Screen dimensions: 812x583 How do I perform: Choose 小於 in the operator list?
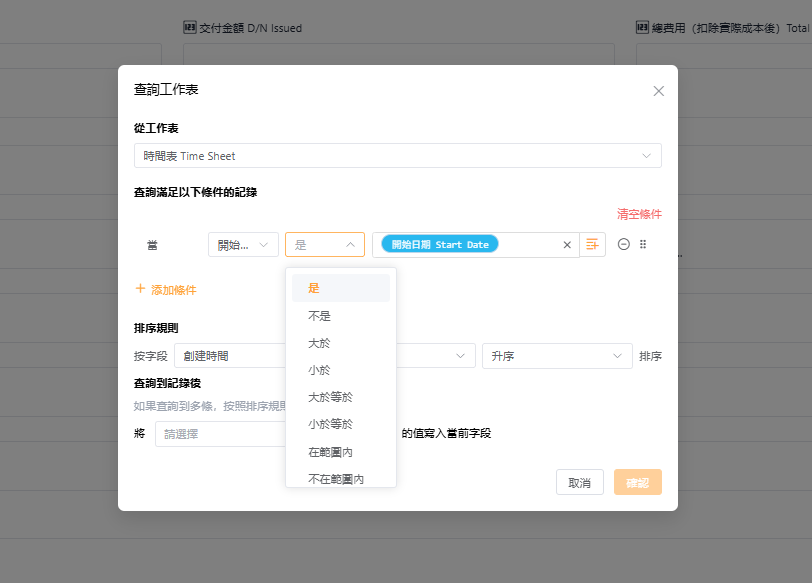(320, 370)
